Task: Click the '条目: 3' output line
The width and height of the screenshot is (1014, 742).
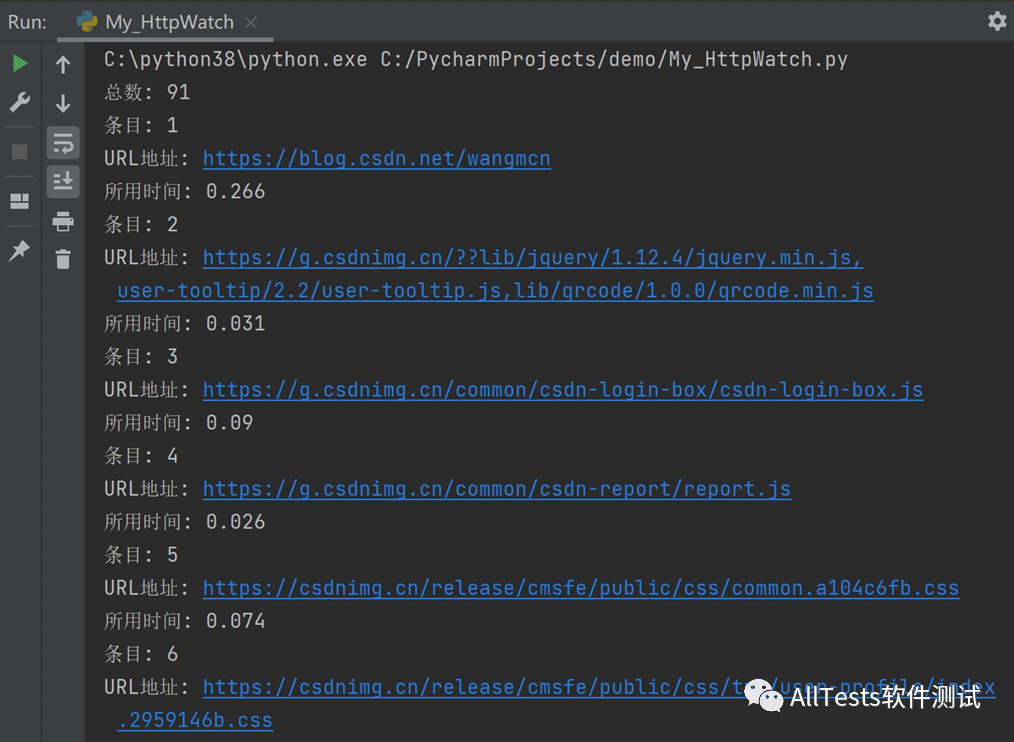Action: coord(141,356)
